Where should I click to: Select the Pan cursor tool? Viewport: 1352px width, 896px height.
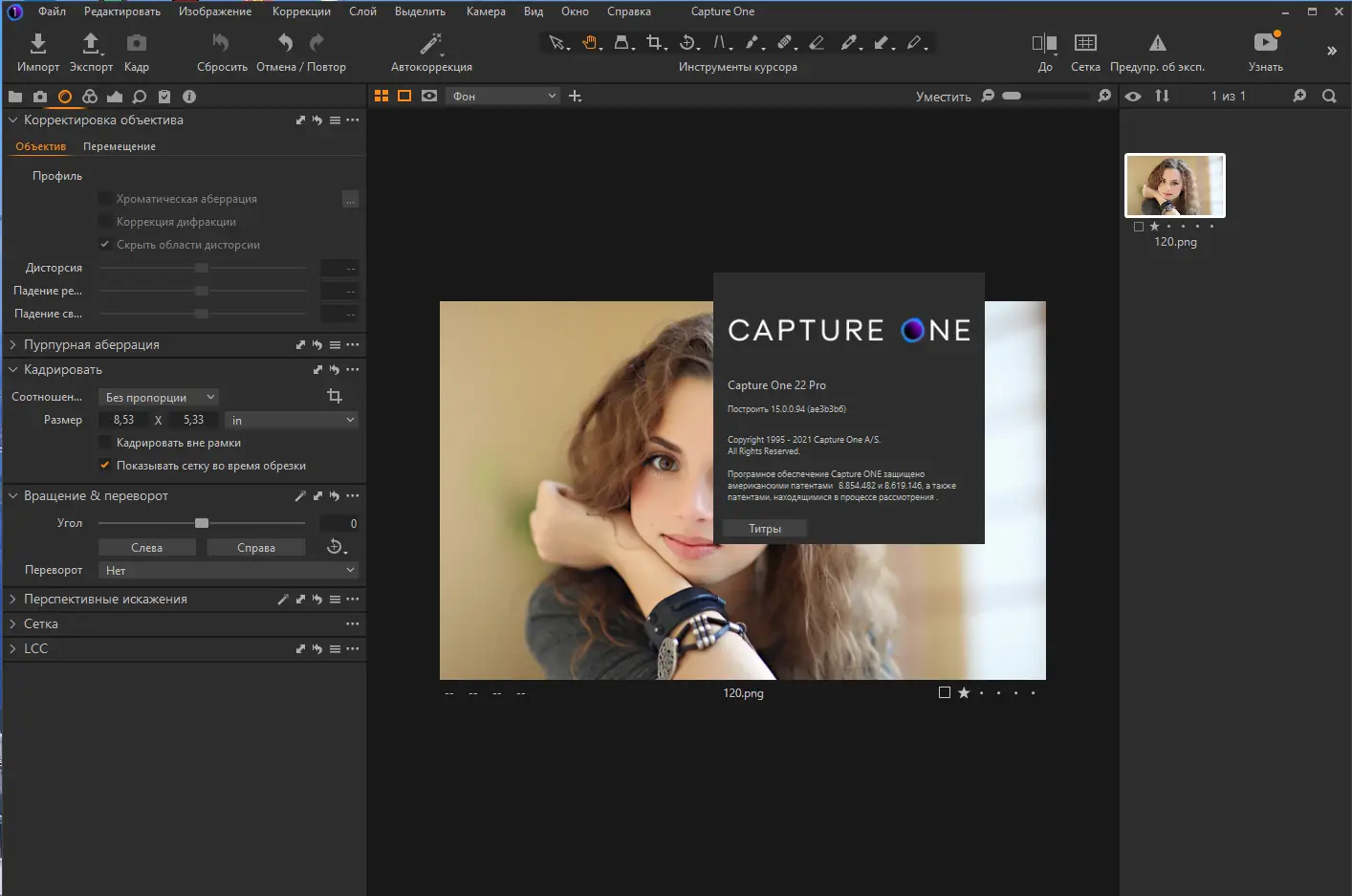[x=590, y=42]
